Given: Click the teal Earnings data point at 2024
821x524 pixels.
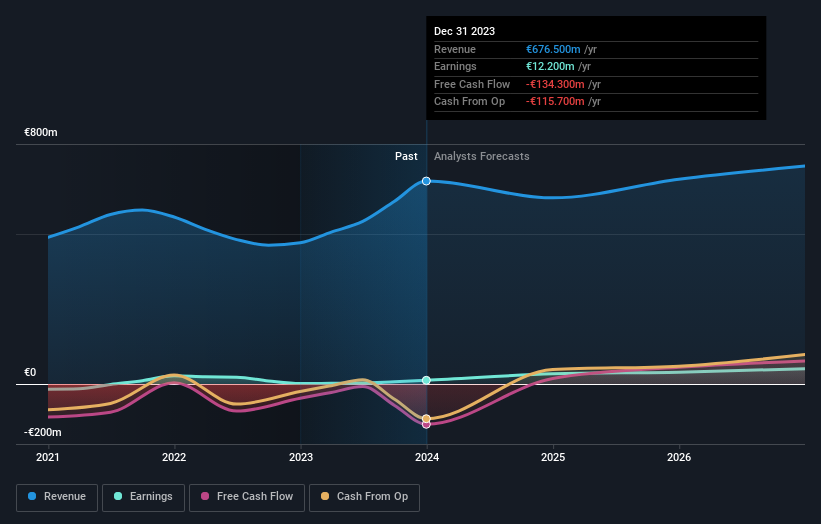Looking at the screenshot, I should click(426, 380).
